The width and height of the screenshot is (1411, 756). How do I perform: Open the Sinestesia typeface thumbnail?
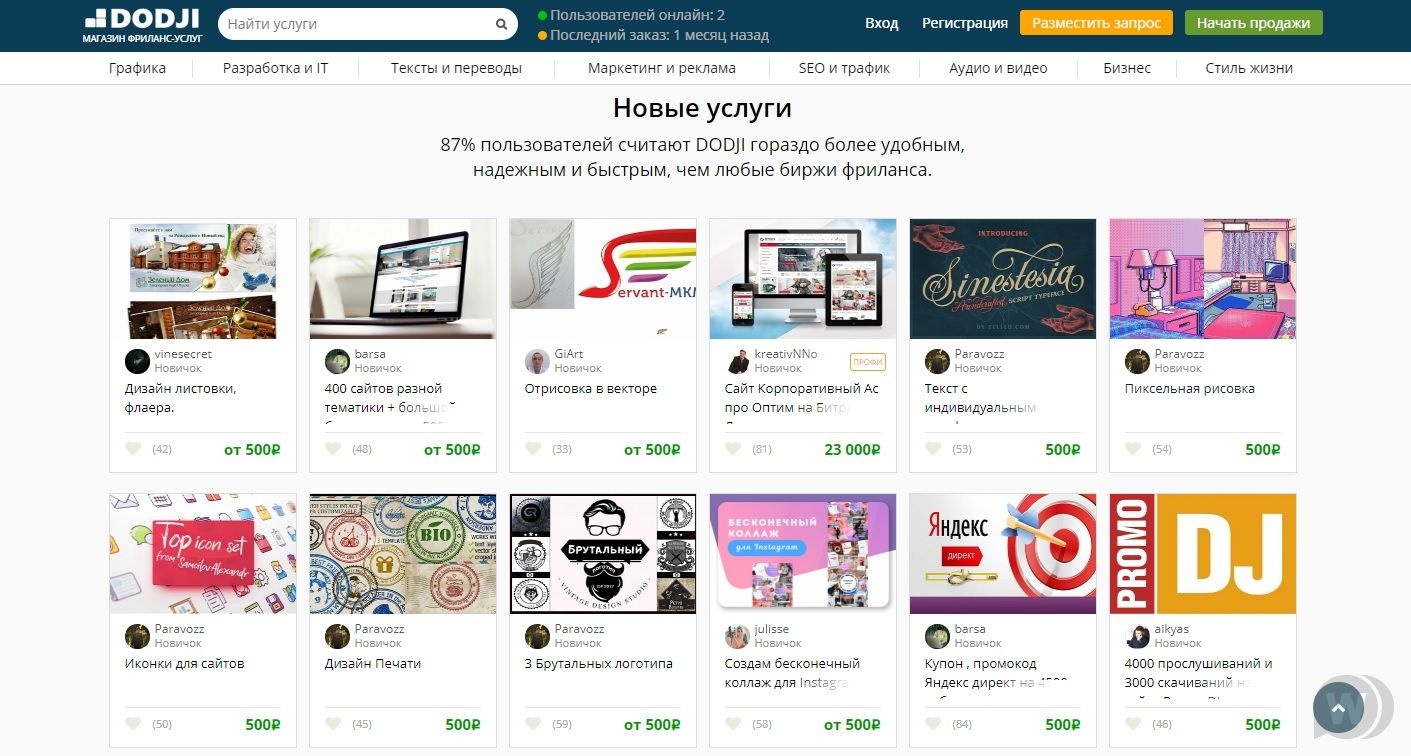point(1003,279)
